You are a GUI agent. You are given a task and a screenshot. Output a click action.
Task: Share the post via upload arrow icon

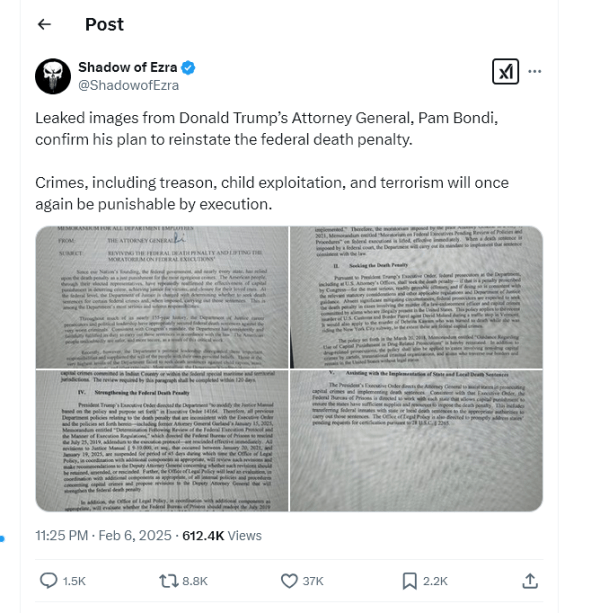(x=530, y=581)
